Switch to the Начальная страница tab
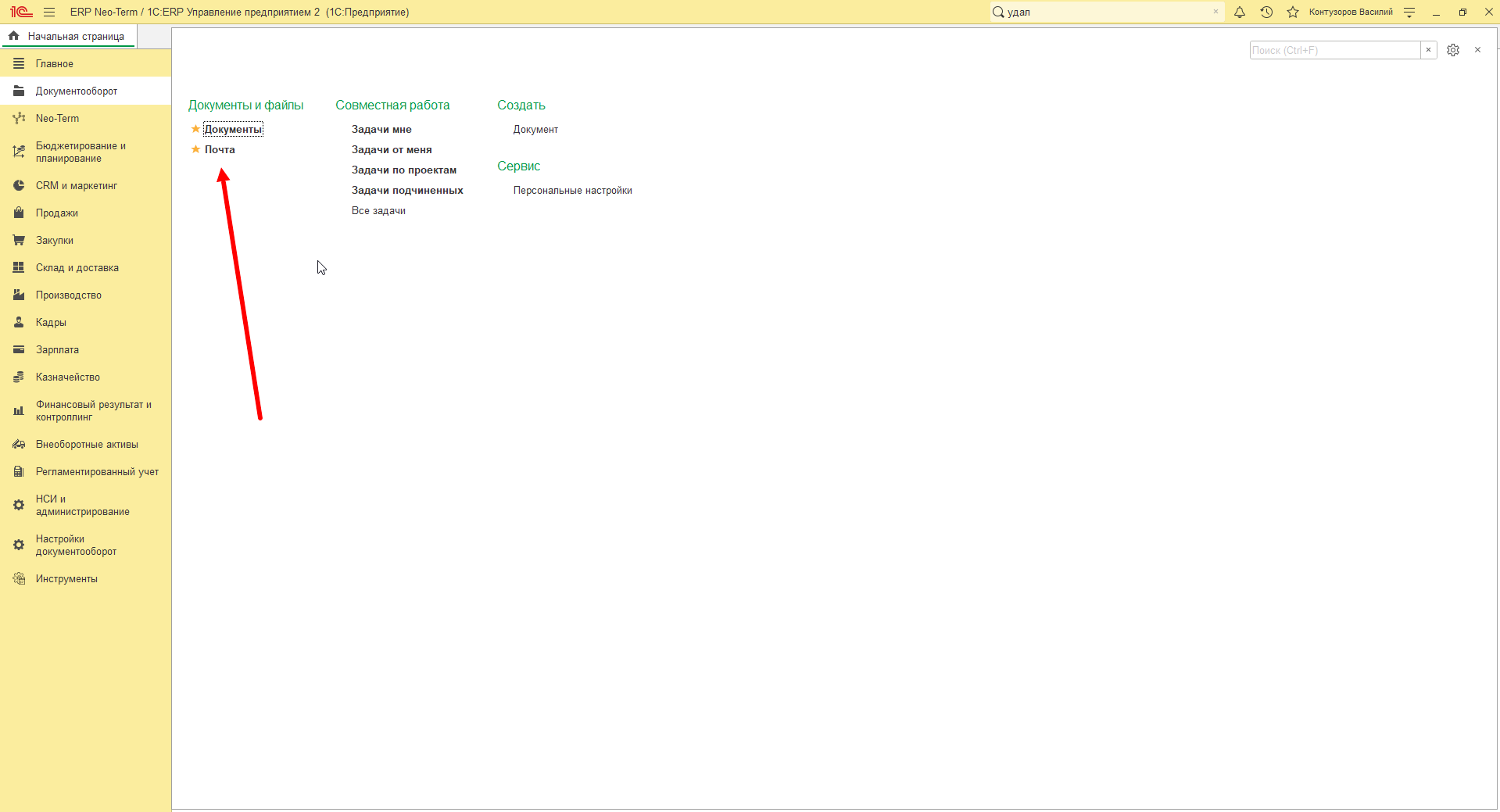The height and width of the screenshot is (812, 1500). tap(68, 36)
